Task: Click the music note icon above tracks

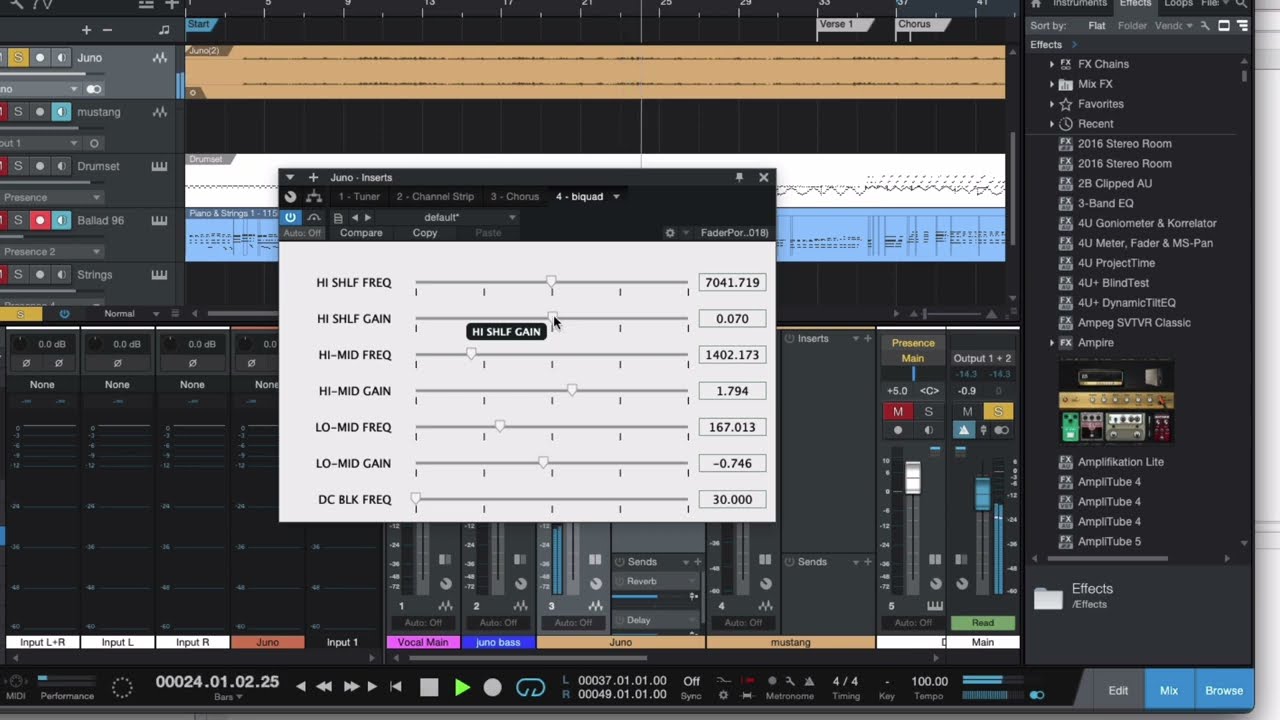Action: click(164, 30)
